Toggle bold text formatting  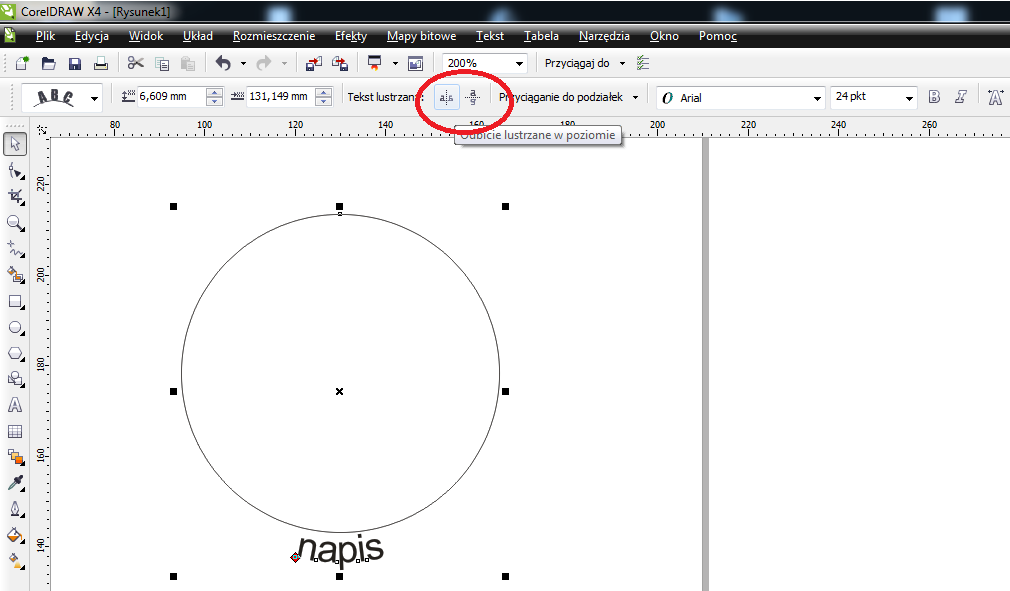pos(934,97)
